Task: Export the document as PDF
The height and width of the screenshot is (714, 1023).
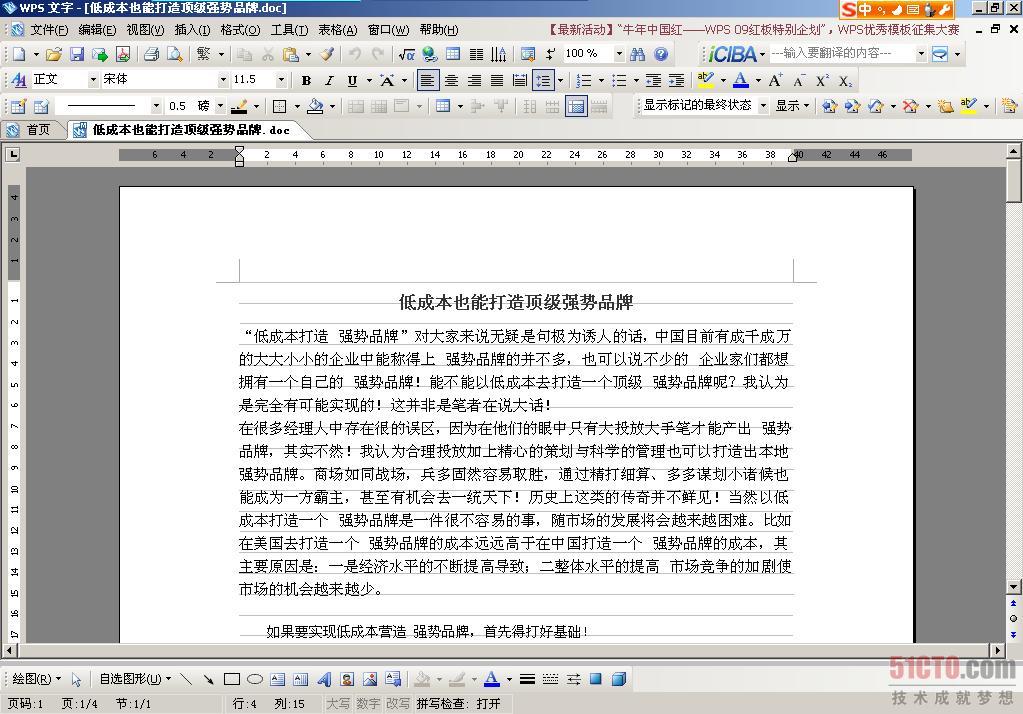Action: (x=123, y=54)
